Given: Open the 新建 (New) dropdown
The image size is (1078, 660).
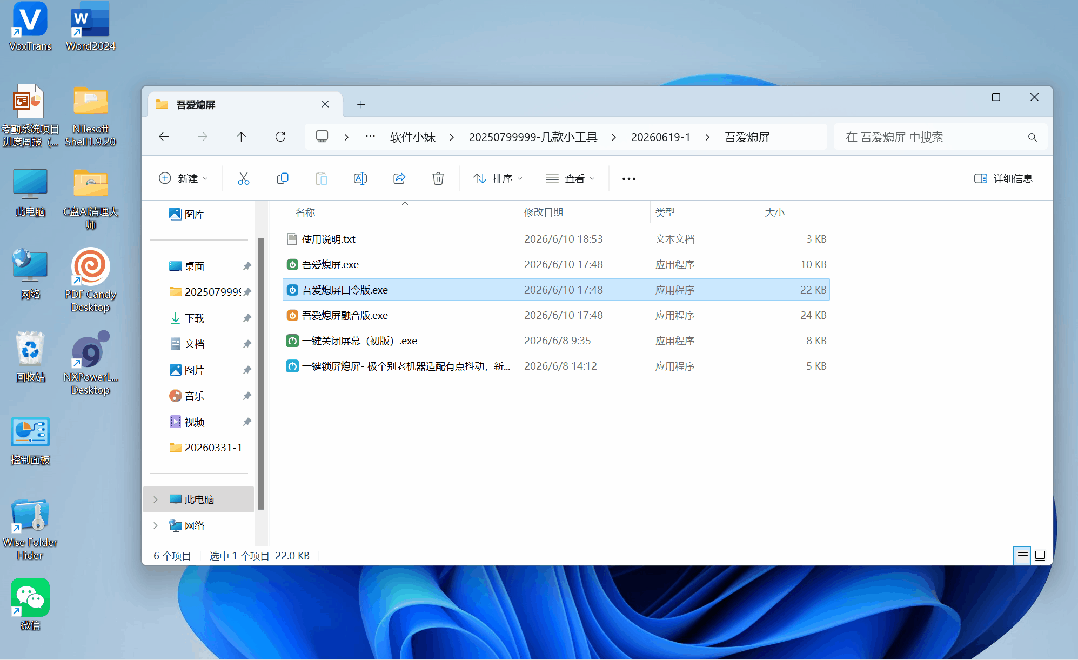Looking at the screenshot, I should 182,179.
